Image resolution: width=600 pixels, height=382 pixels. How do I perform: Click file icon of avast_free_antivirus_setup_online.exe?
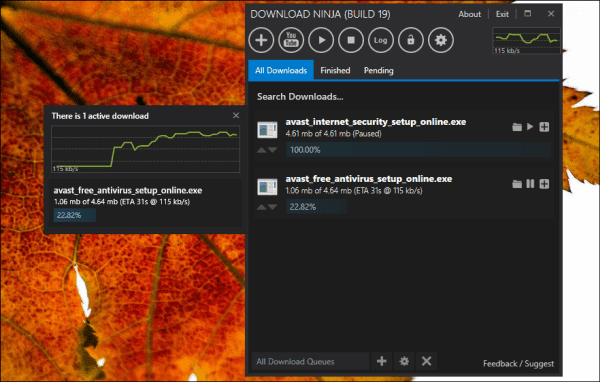click(267, 187)
